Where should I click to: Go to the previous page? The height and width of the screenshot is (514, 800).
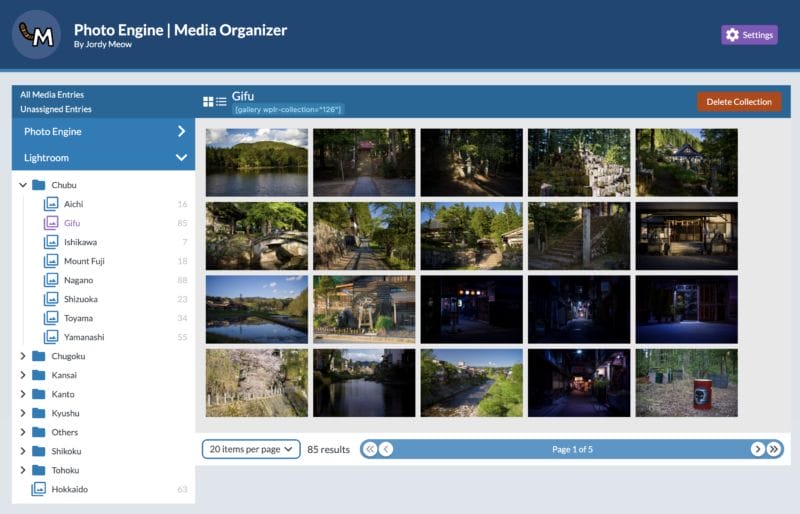[386, 449]
